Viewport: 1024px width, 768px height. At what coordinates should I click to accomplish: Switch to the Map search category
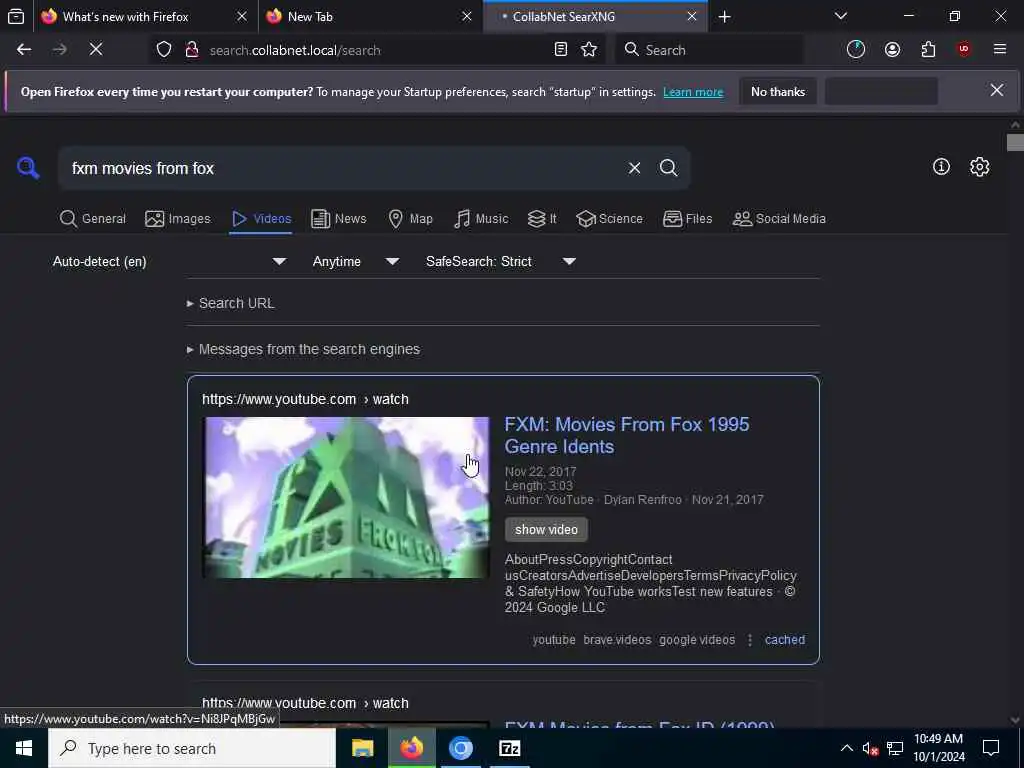point(411,219)
